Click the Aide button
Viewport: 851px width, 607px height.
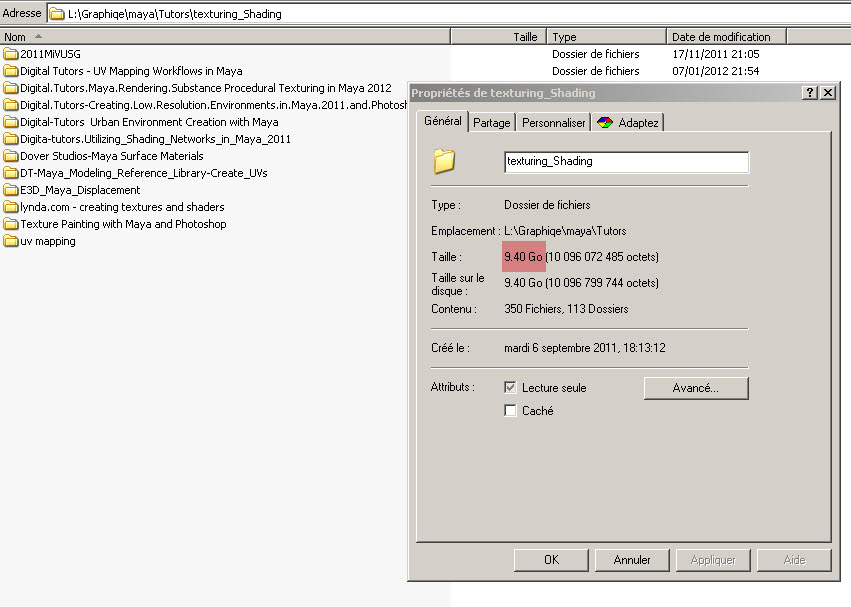pos(794,560)
